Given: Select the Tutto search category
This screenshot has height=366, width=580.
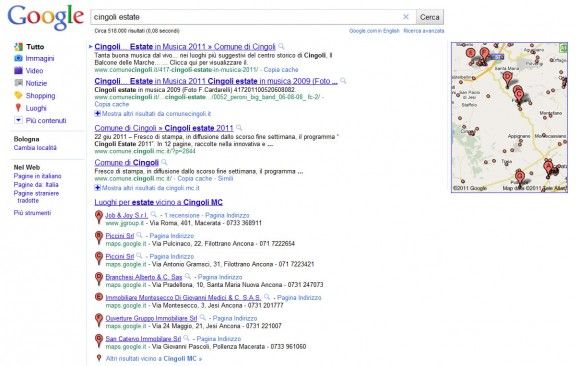Looking at the screenshot, I should coord(35,47).
